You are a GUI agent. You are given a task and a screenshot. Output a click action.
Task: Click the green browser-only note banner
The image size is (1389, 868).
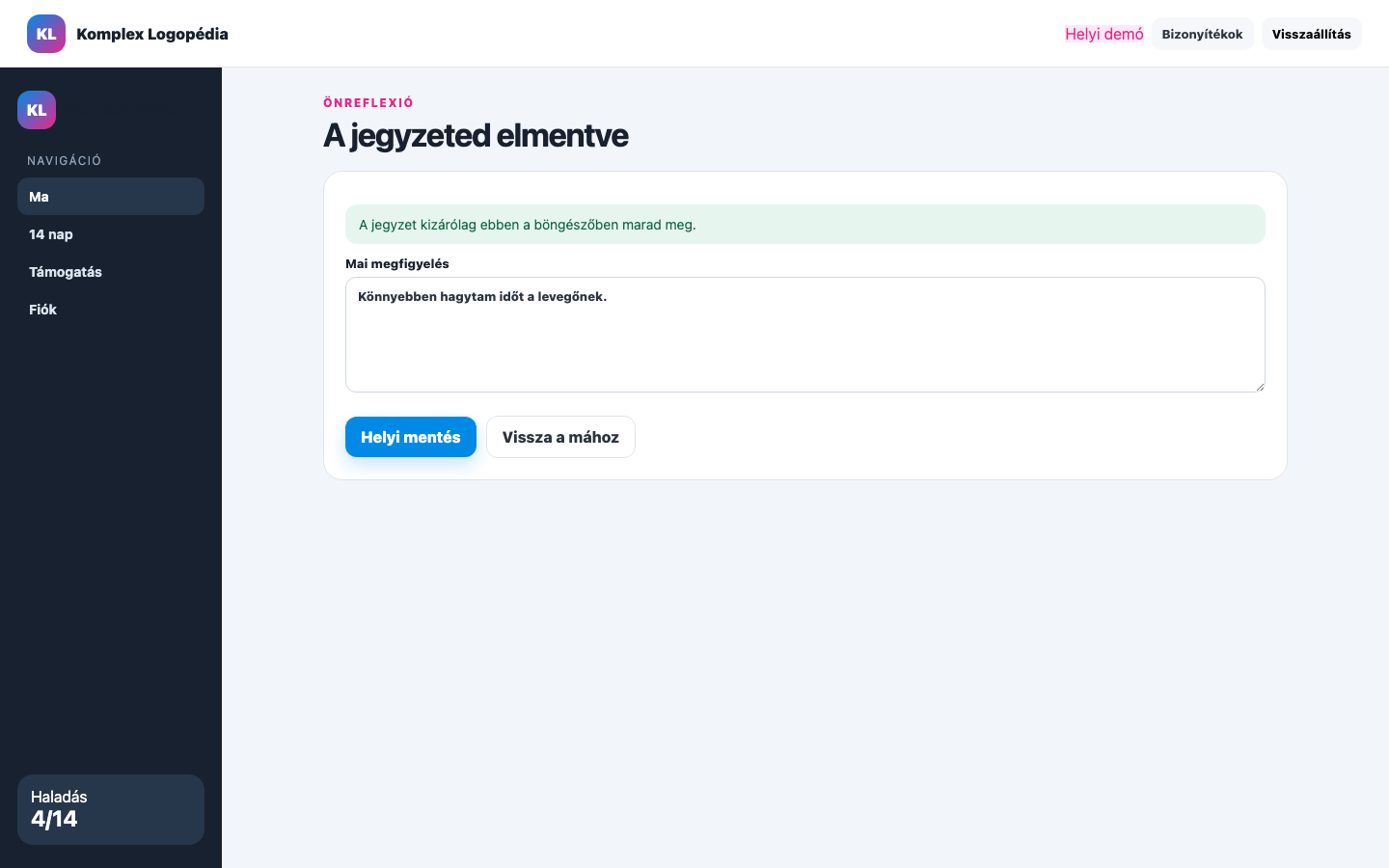pos(805,225)
